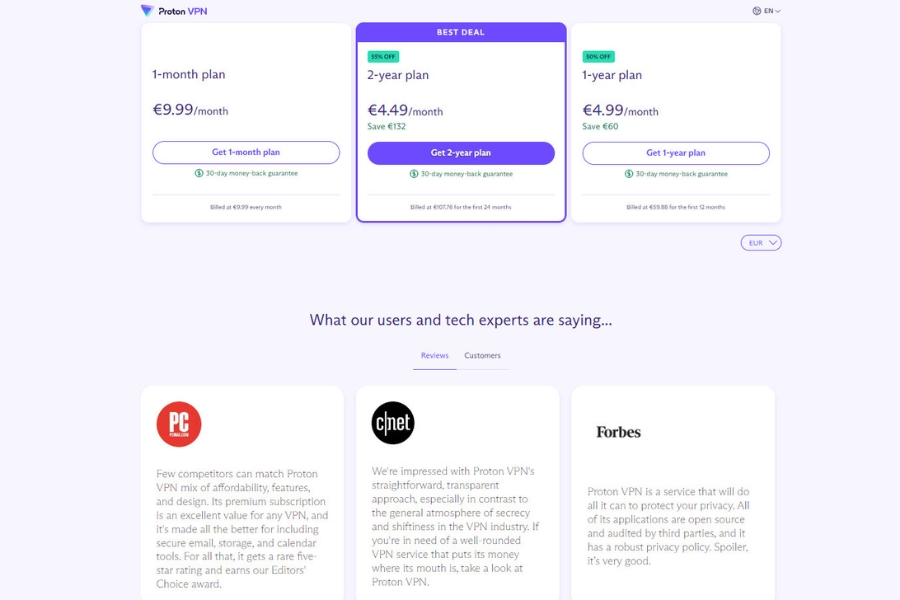The image size is (900, 600).
Task: Click the PCMag review text card
Action: coord(242,493)
